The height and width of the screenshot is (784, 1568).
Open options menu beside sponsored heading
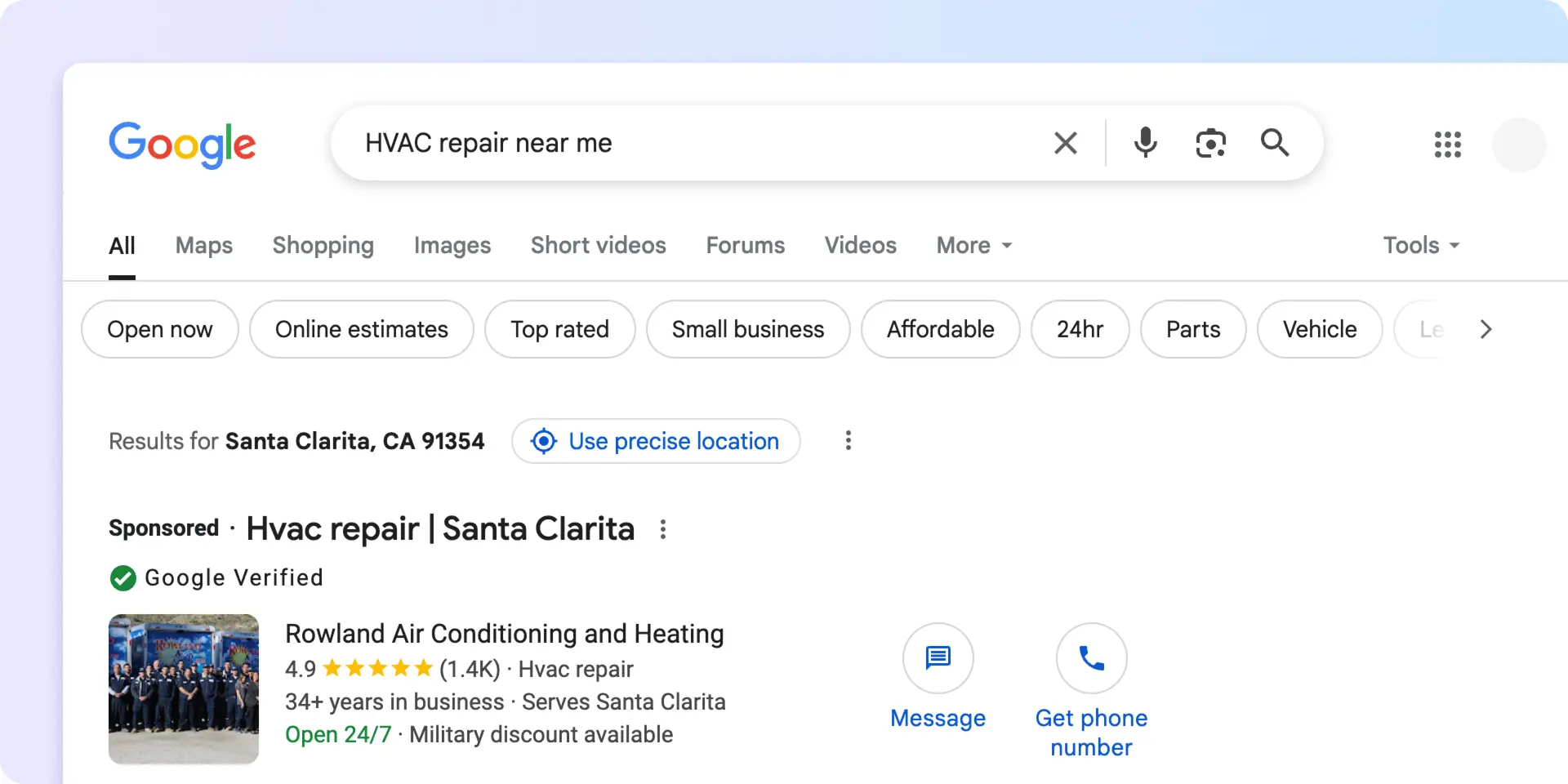(663, 529)
